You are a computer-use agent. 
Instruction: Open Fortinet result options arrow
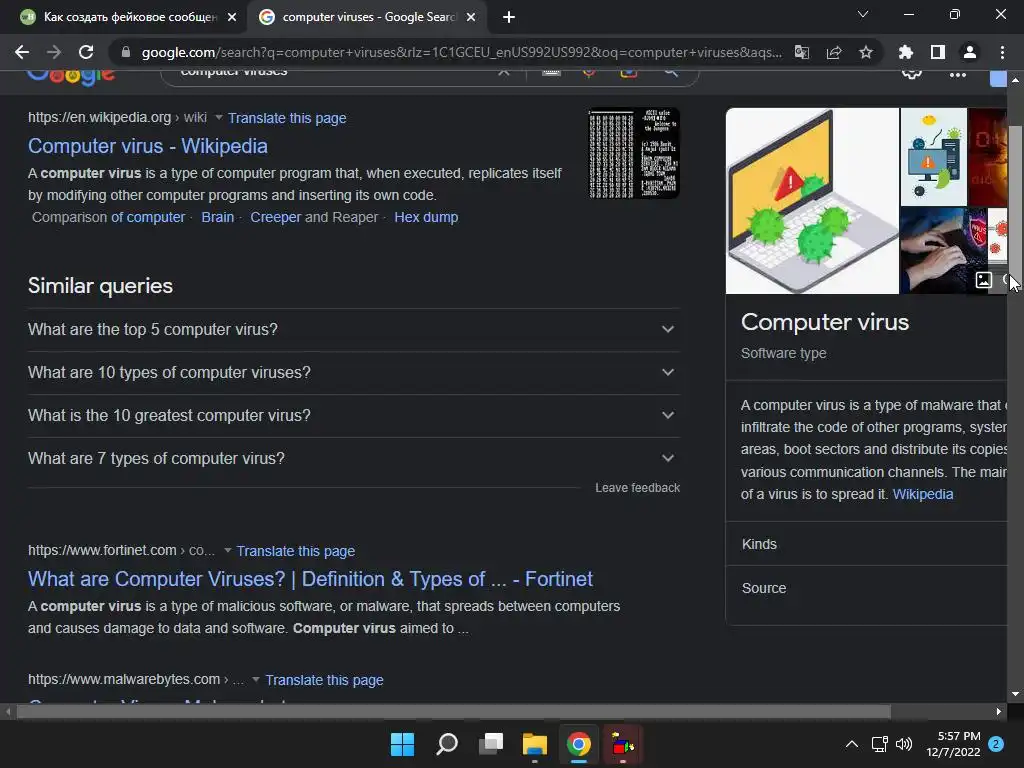[x=227, y=551]
